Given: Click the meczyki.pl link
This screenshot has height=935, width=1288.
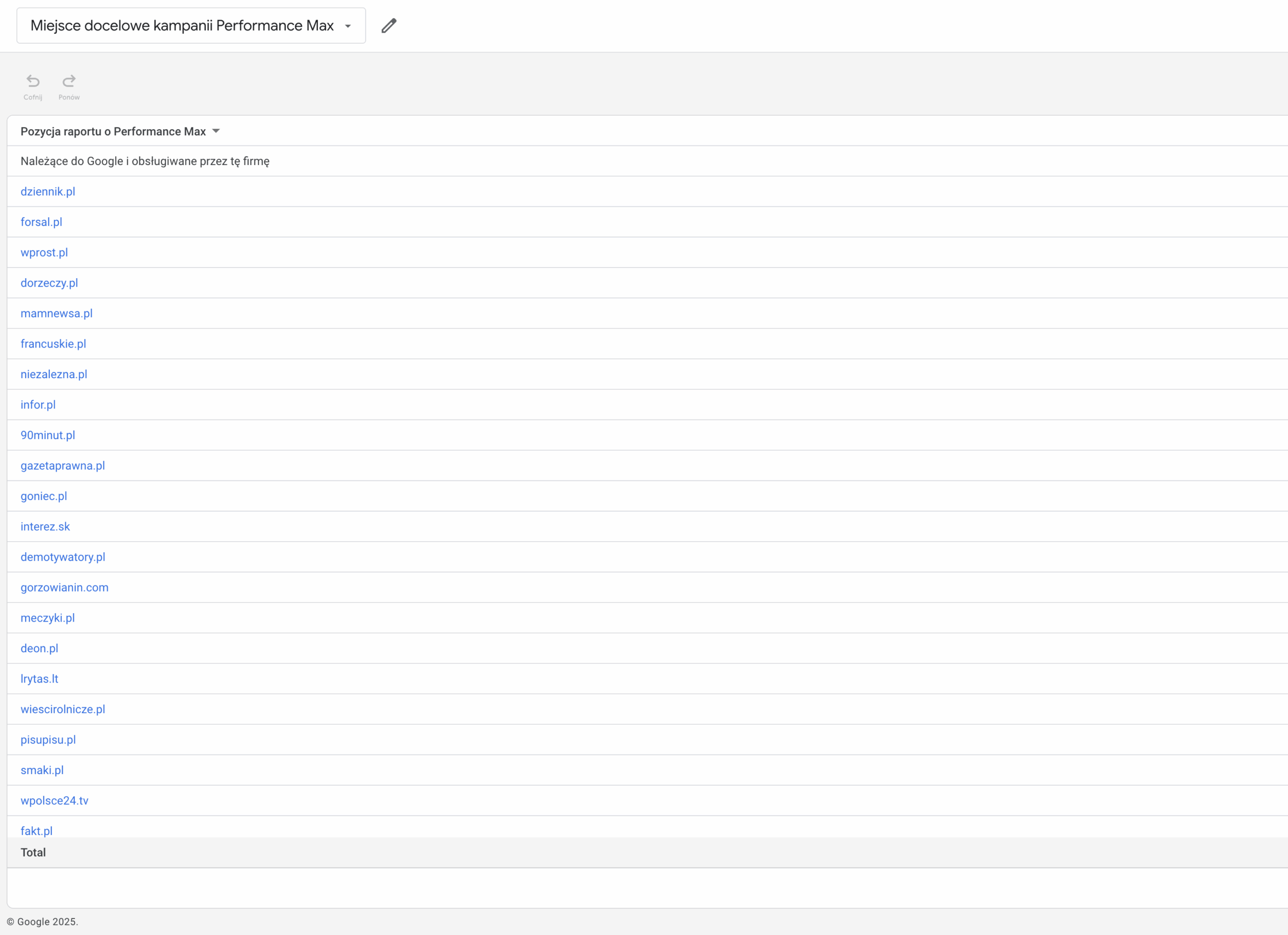Looking at the screenshot, I should (48, 618).
